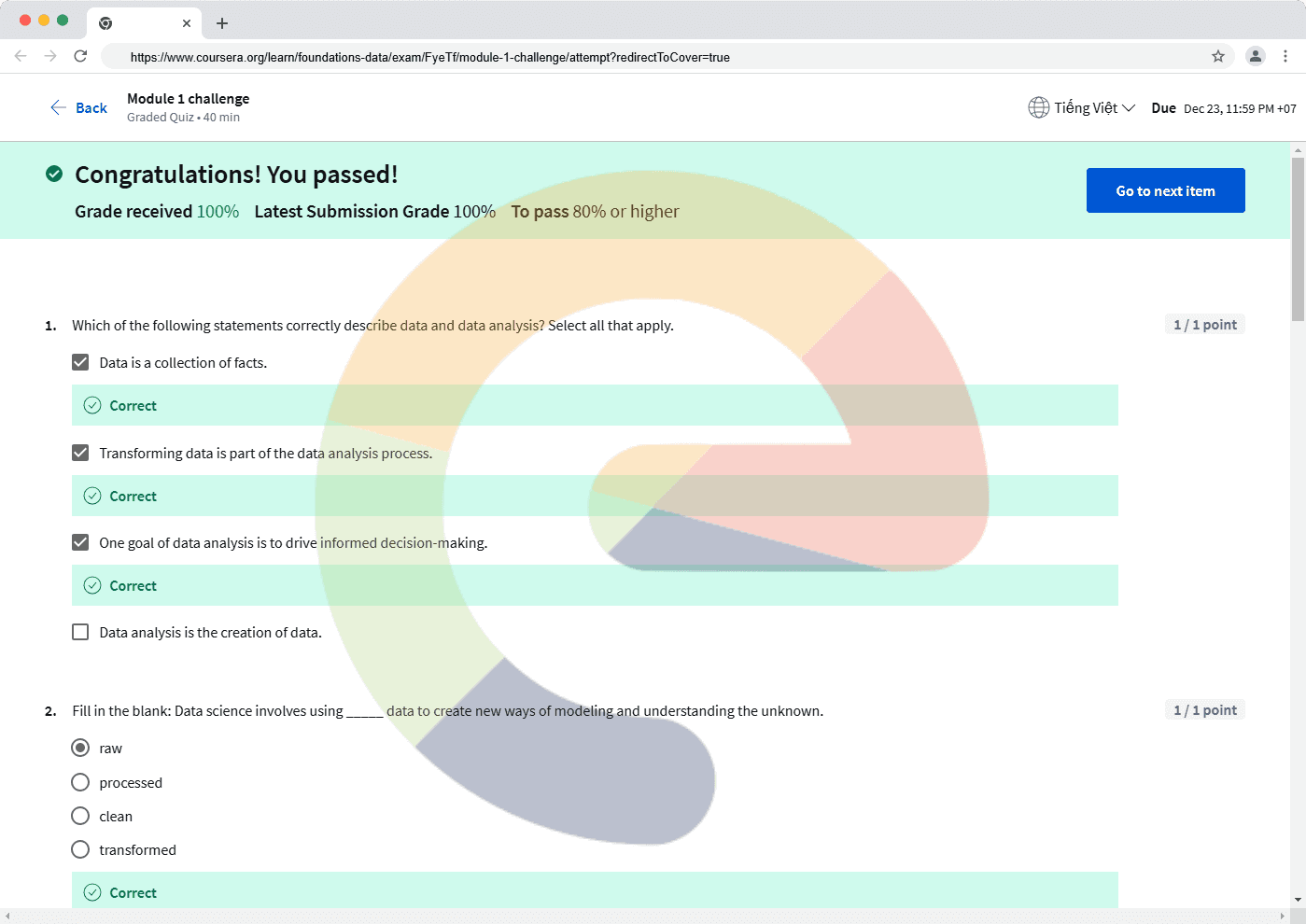
Task: Check 'Data analysis is the creation of data'
Action: (x=80, y=632)
